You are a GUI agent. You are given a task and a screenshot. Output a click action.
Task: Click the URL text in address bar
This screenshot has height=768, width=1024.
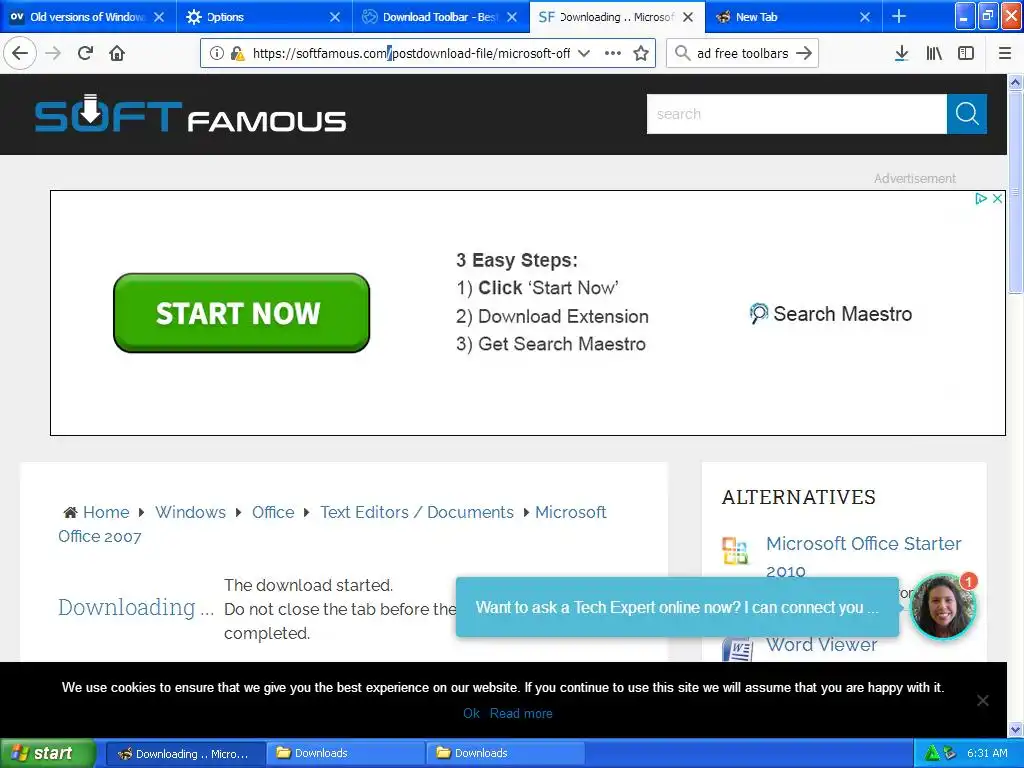411,54
